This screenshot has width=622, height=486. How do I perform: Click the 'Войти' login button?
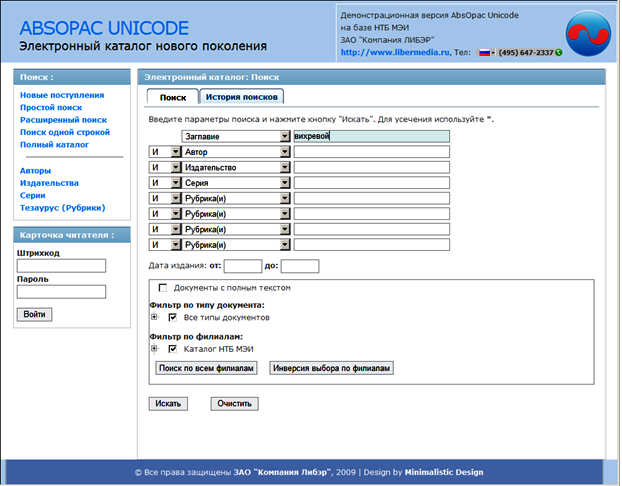[34, 314]
